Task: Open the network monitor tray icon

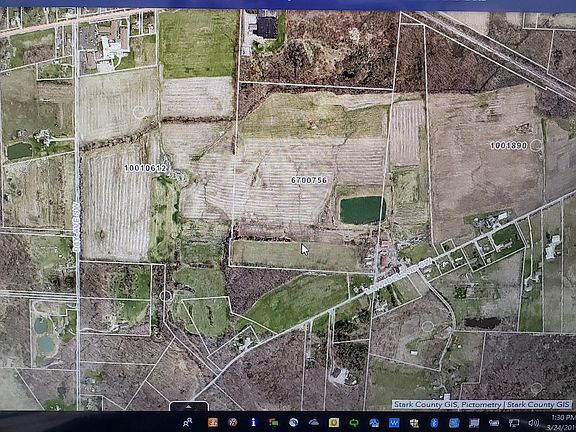Action: [514, 423]
